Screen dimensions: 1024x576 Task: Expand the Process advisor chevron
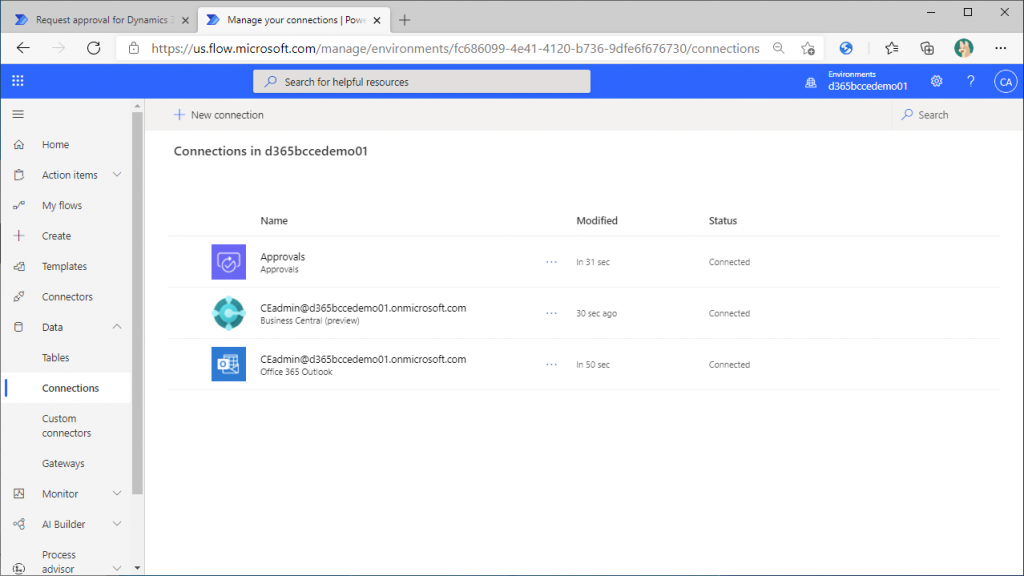[117, 568]
